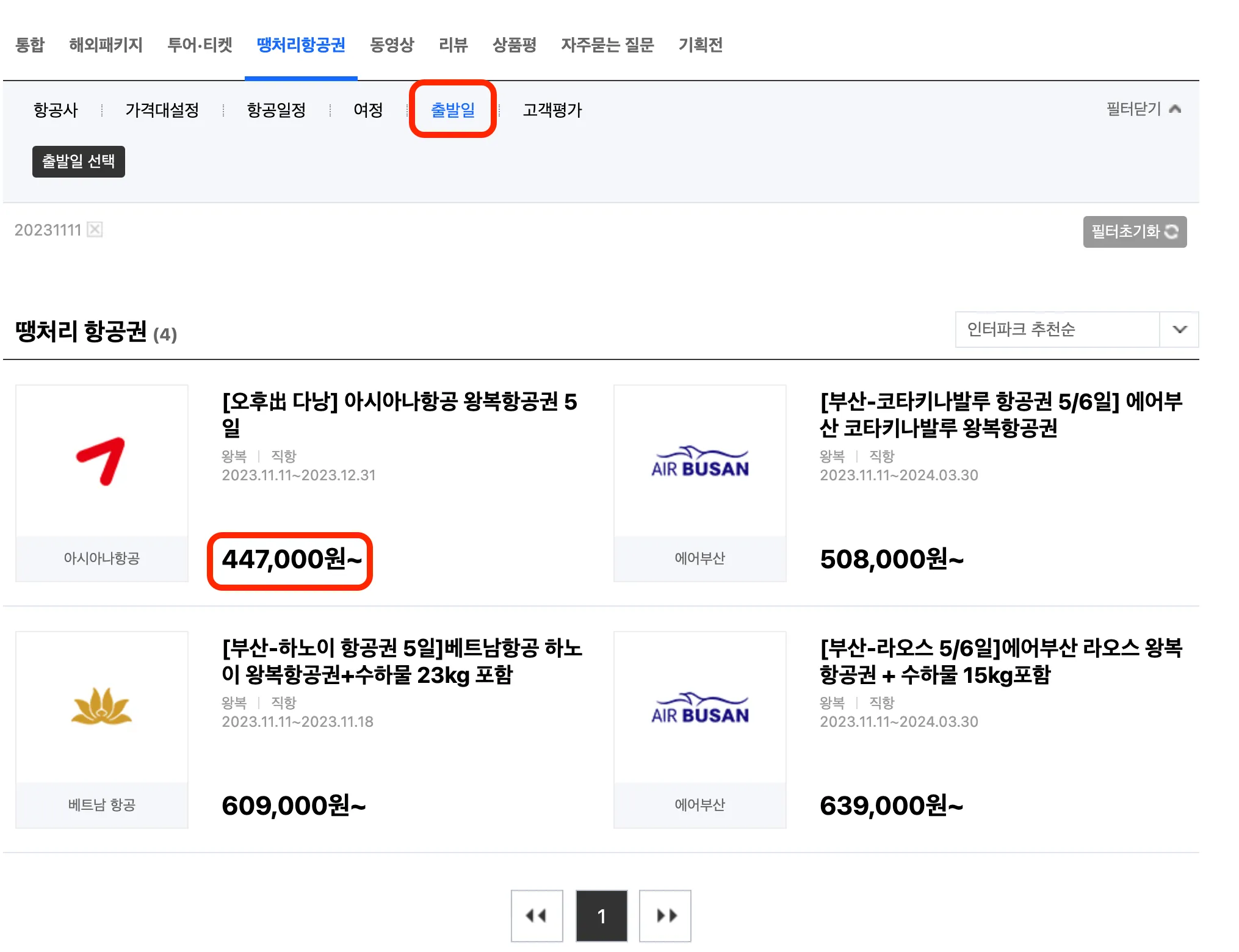Screen dimensions: 1239x952
Task: Select the 항공일정 filter
Action: tap(276, 110)
